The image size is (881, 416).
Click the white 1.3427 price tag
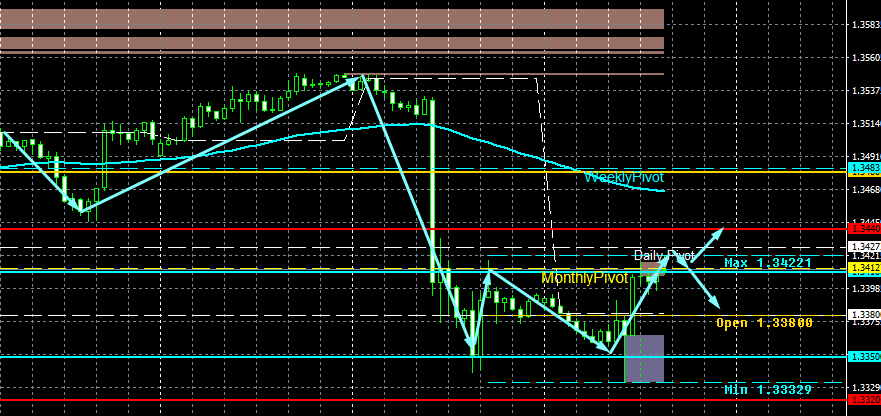click(866, 247)
